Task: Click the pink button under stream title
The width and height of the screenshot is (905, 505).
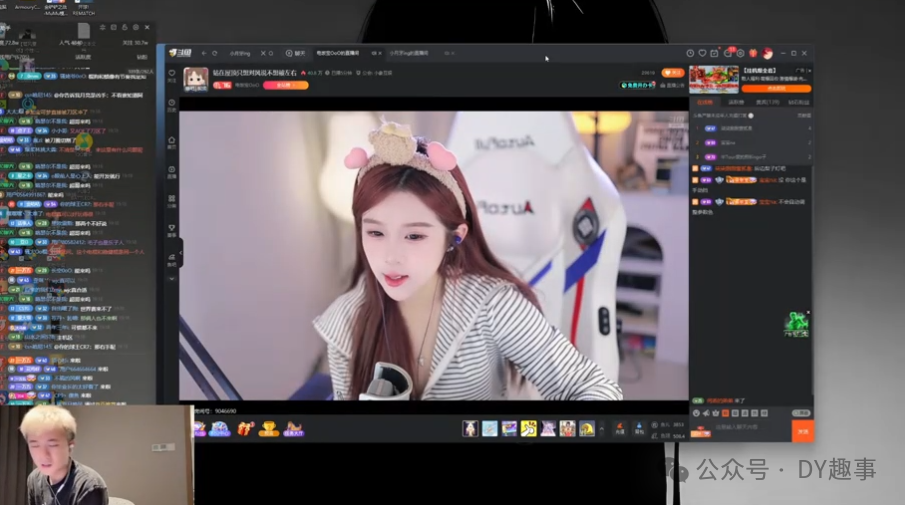Action: click(x=286, y=85)
